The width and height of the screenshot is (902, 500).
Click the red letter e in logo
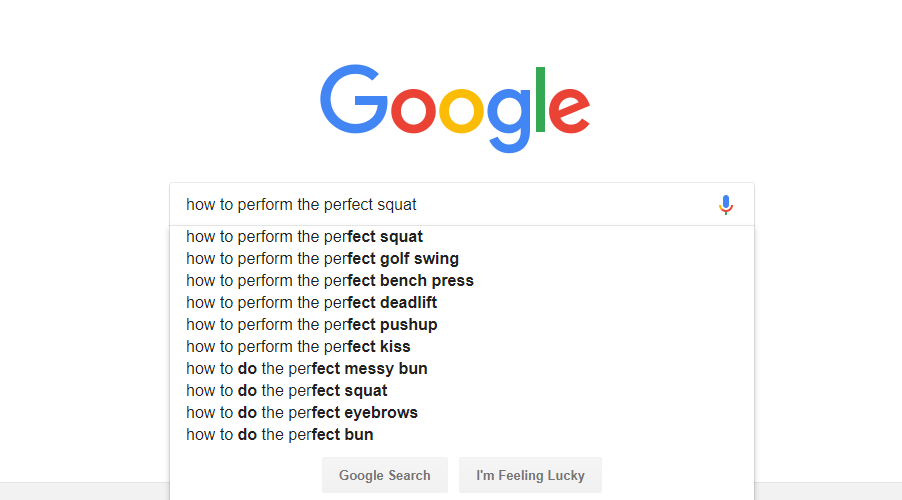(x=569, y=111)
